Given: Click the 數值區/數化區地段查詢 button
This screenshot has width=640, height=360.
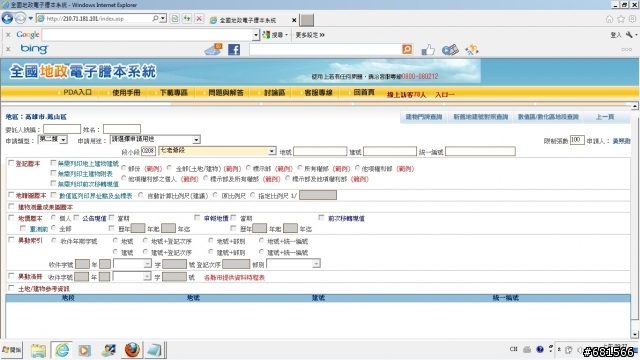Looking at the screenshot, I should point(548,117).
